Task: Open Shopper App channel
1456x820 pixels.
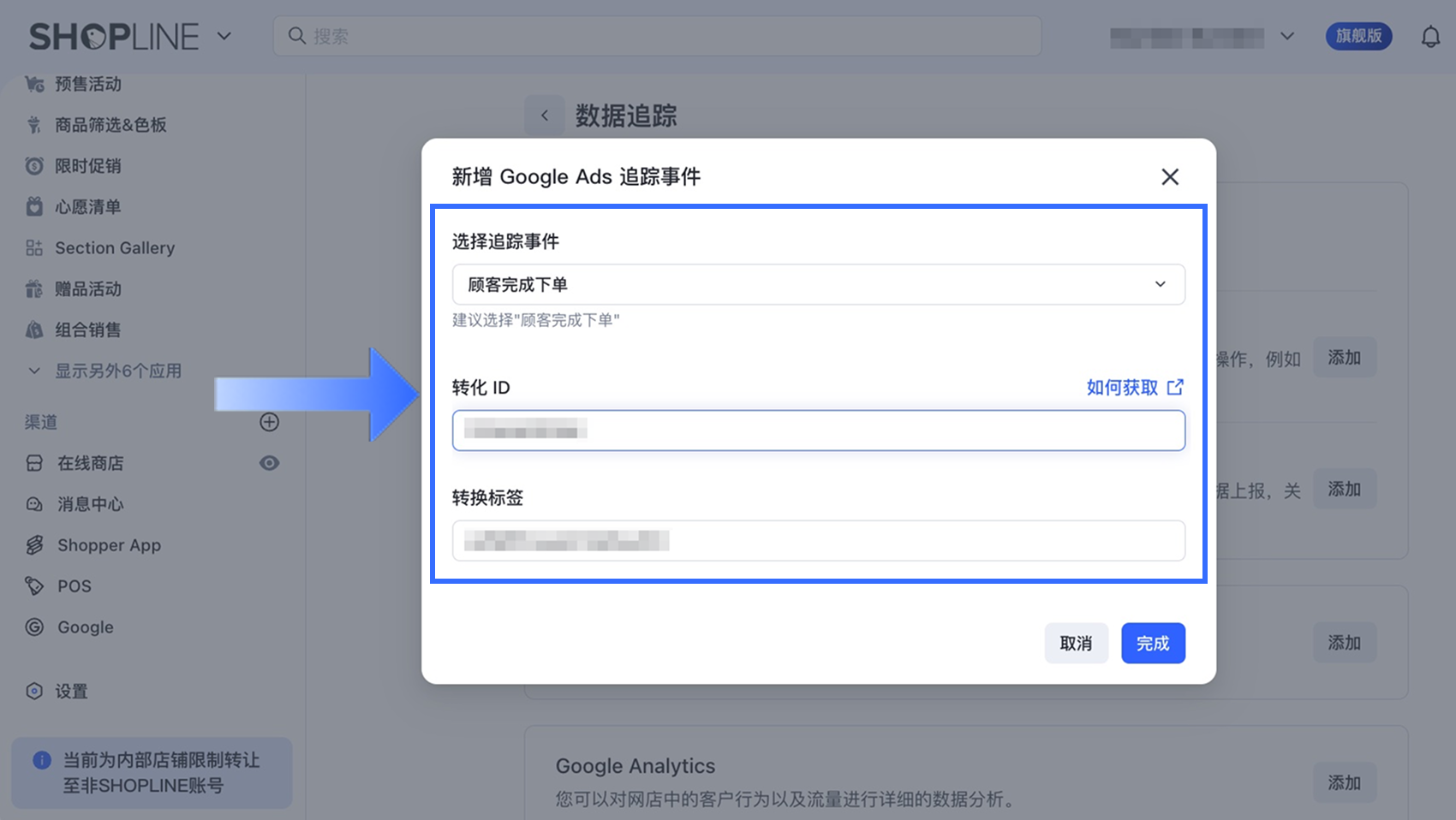Action: point(109,545)
